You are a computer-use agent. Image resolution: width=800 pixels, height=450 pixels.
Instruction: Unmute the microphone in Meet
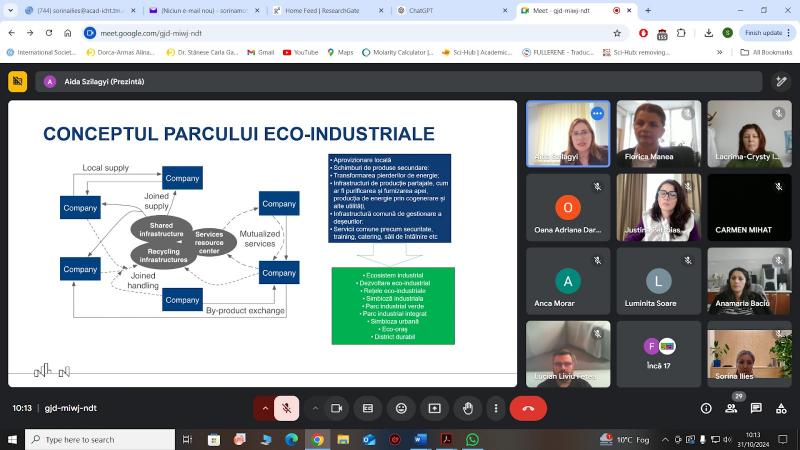click(x=287, y=408)
